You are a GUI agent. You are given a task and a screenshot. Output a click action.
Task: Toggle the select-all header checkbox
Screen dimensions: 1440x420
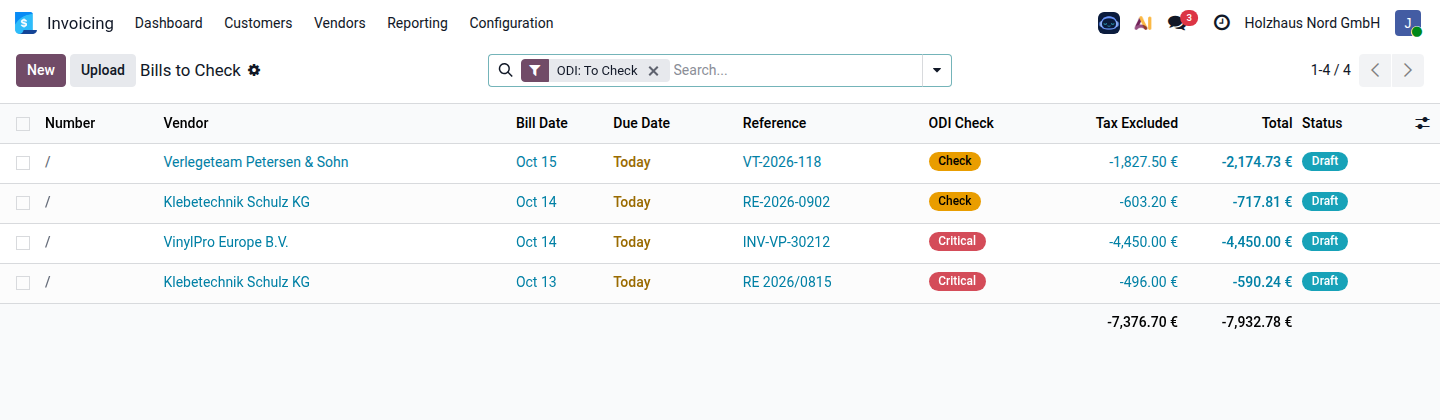pyautogui.click(x=23, y=124)
